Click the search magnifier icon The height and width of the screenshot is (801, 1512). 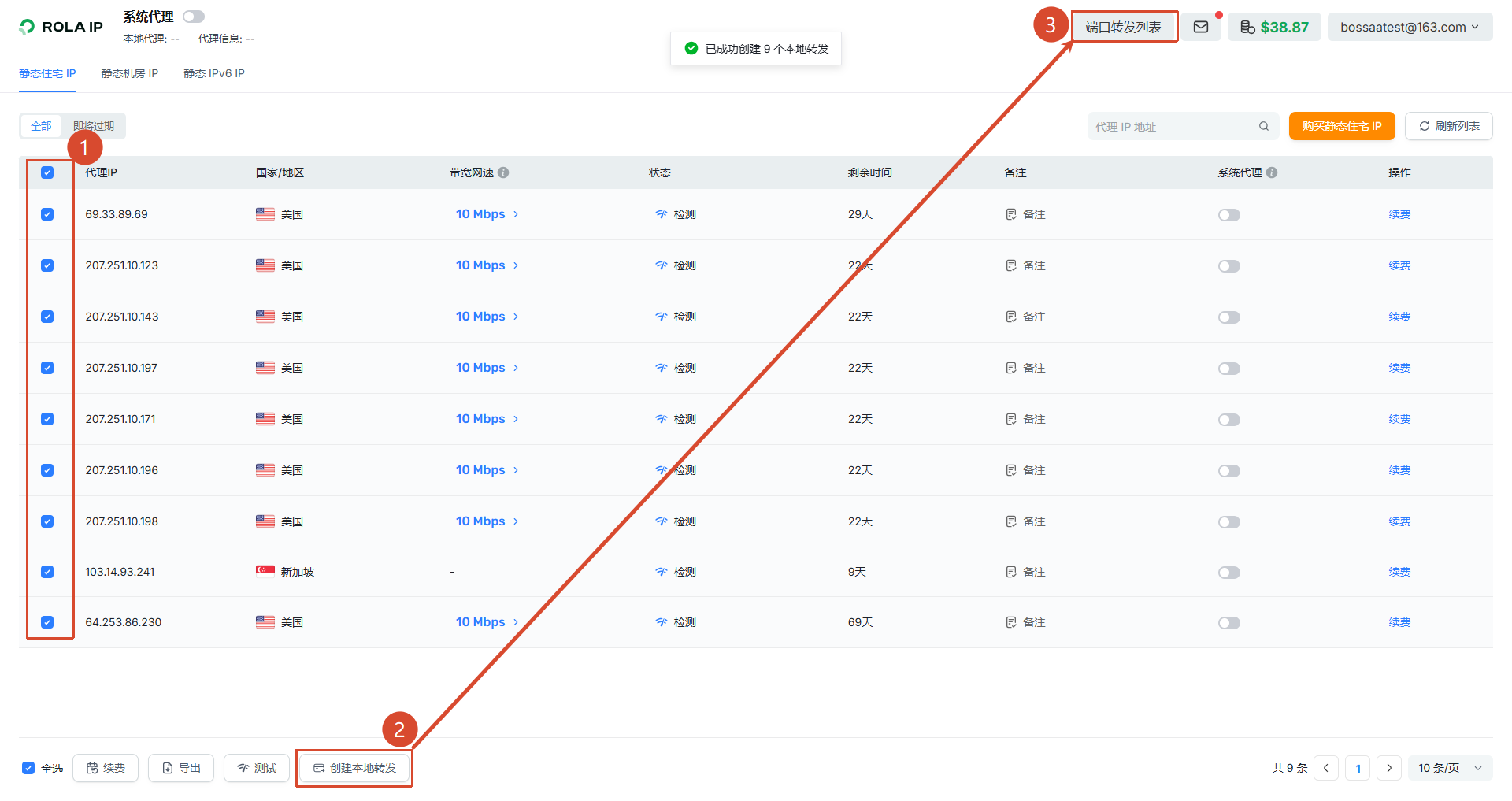click(x=1264, y=126)
